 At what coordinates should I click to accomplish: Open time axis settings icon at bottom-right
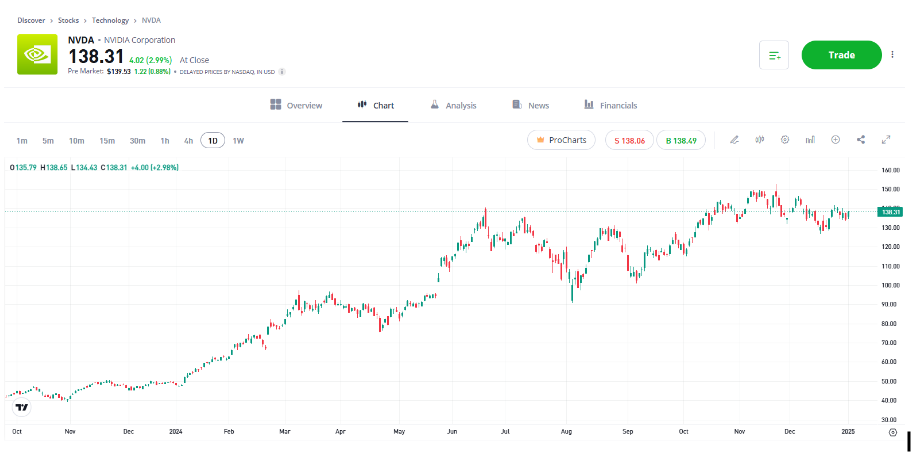[893, 432]
